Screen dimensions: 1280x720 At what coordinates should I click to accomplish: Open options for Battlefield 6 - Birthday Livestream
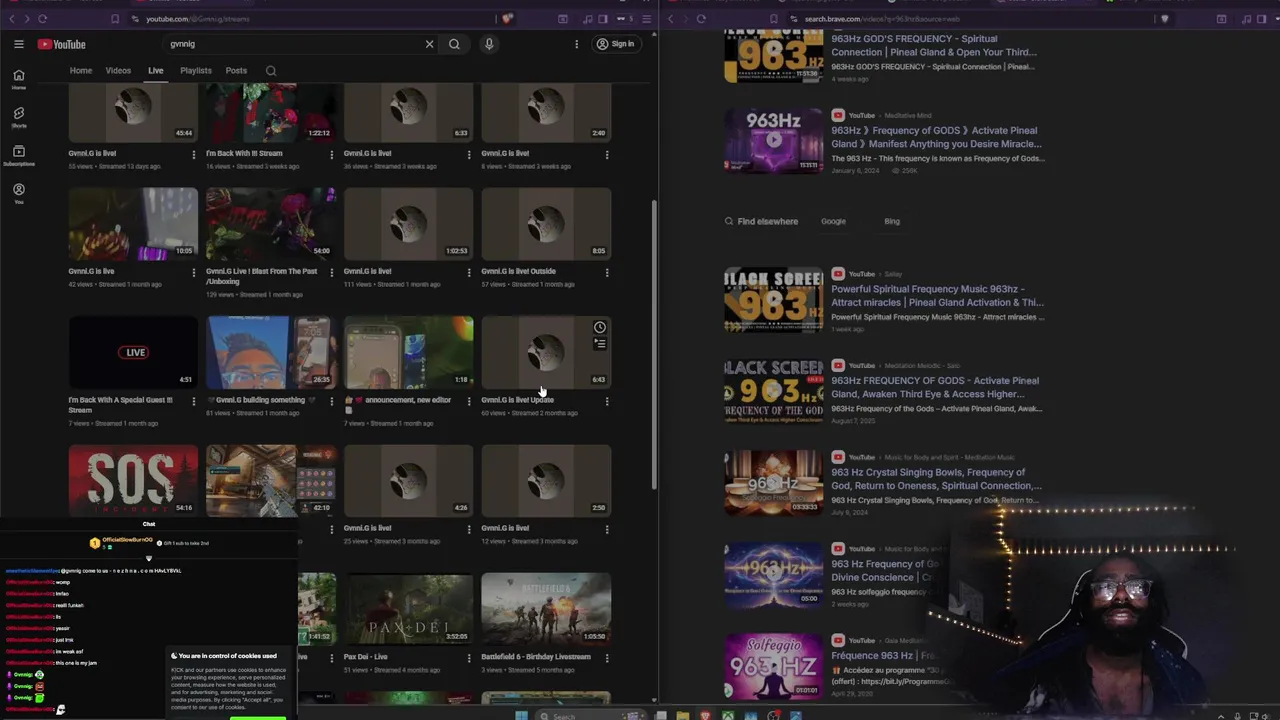pyautogui.click(x=606, y=658)
